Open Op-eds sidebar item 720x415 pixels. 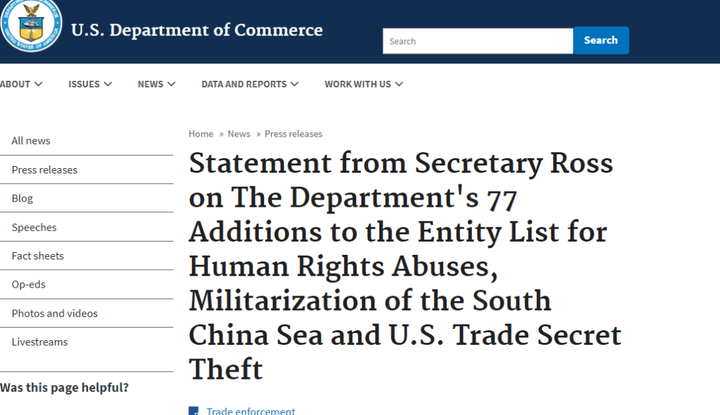tap(86, 284)
